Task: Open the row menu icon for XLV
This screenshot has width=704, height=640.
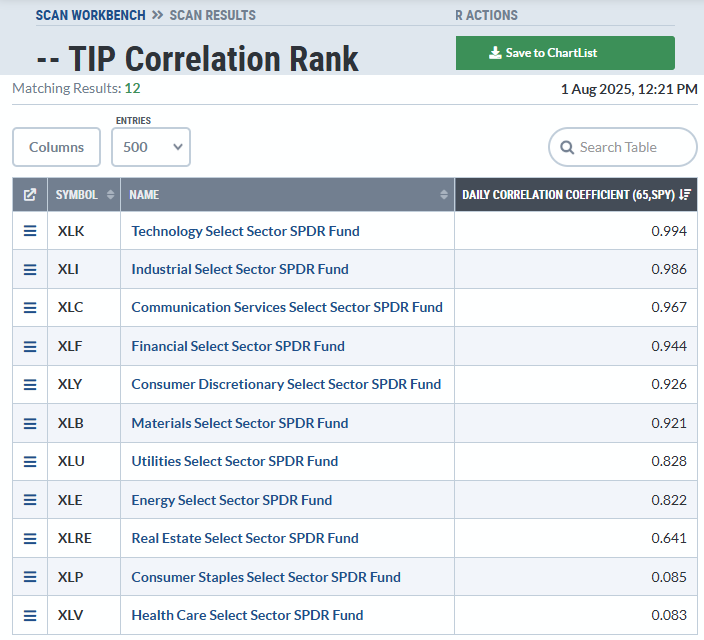Action: click(x=30, y=615)
